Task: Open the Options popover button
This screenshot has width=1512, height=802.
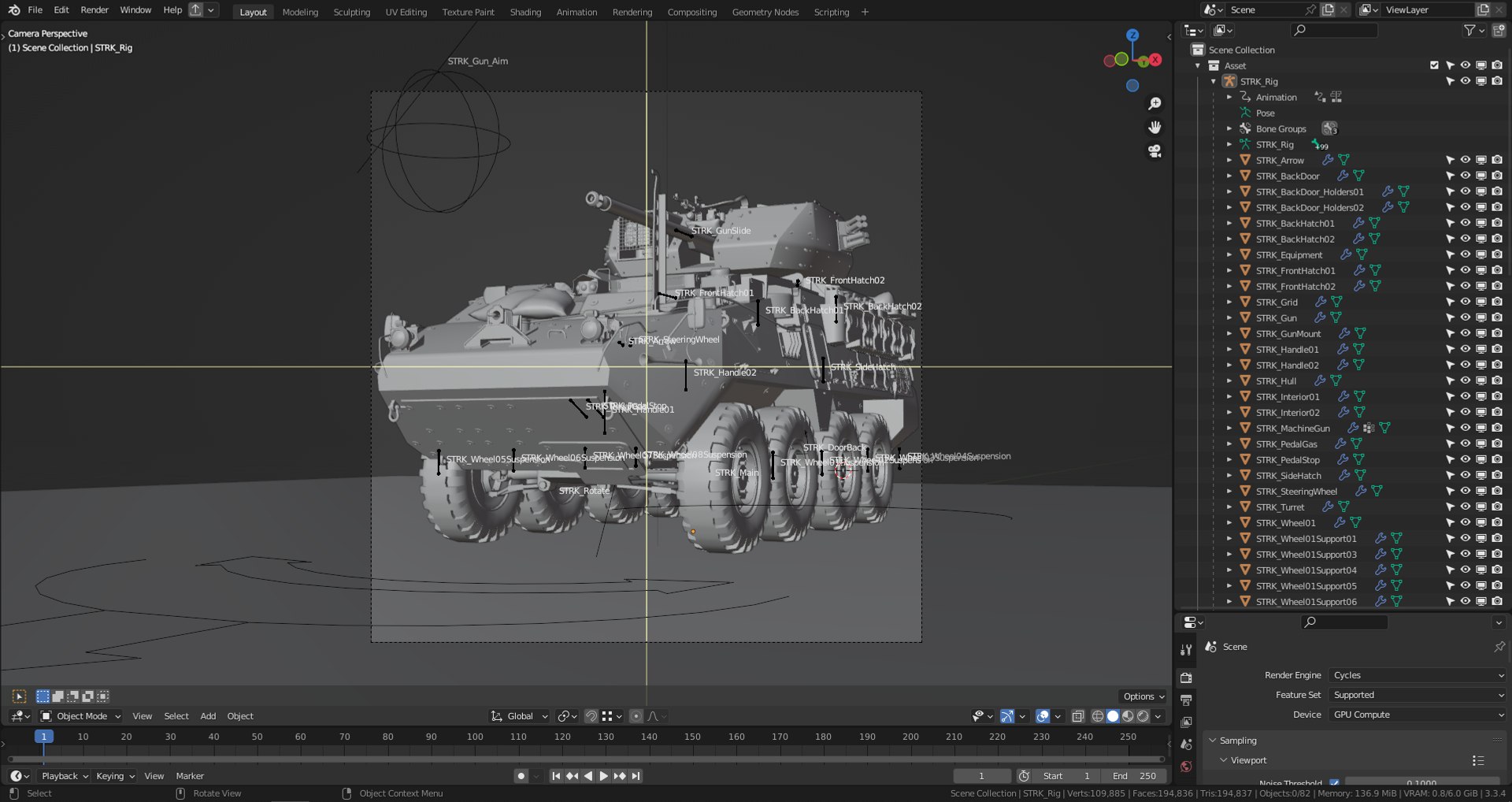Action: pyautogui.click(x=1143, y=696)
